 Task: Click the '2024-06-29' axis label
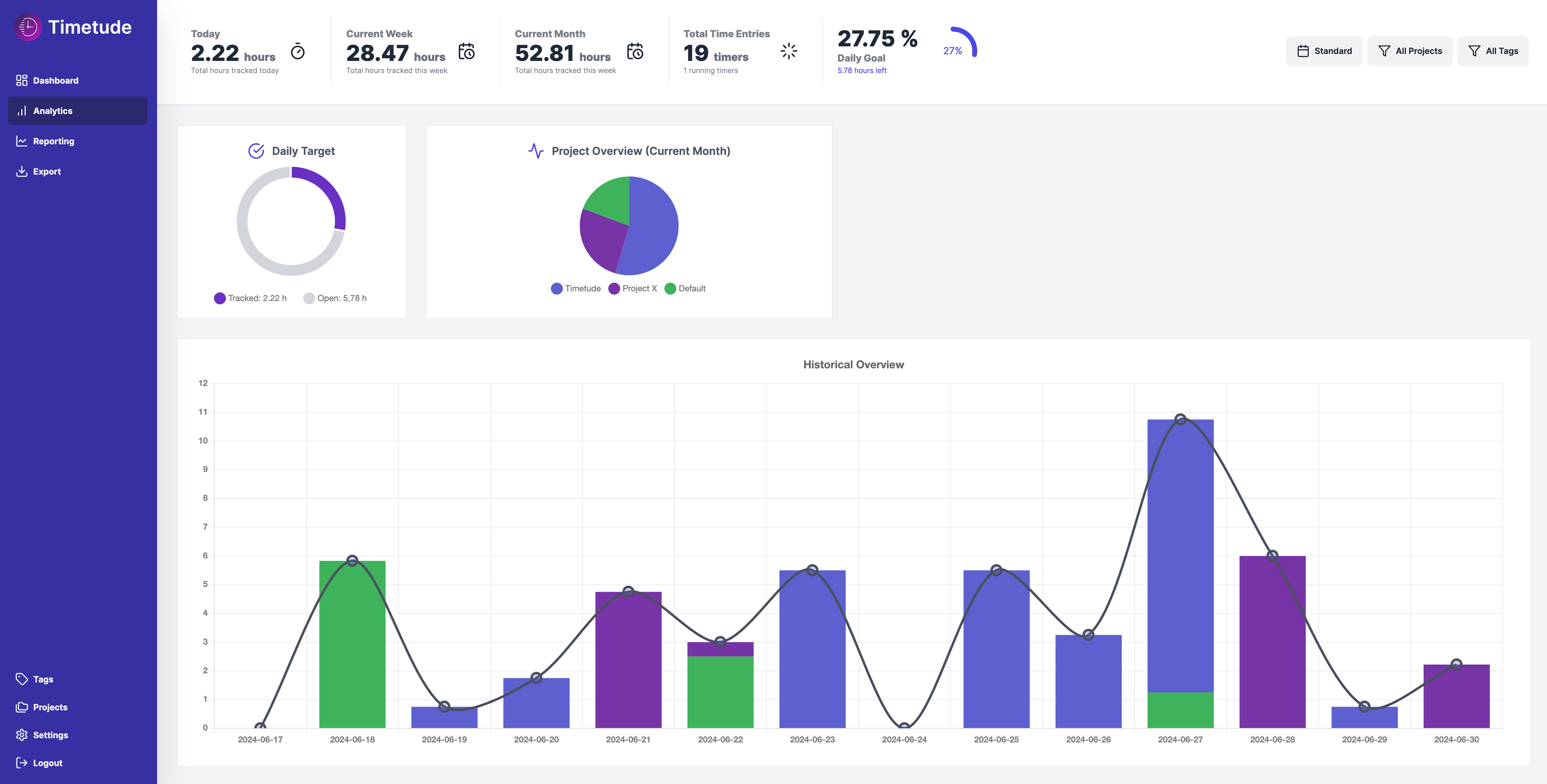coord(1364,739)
